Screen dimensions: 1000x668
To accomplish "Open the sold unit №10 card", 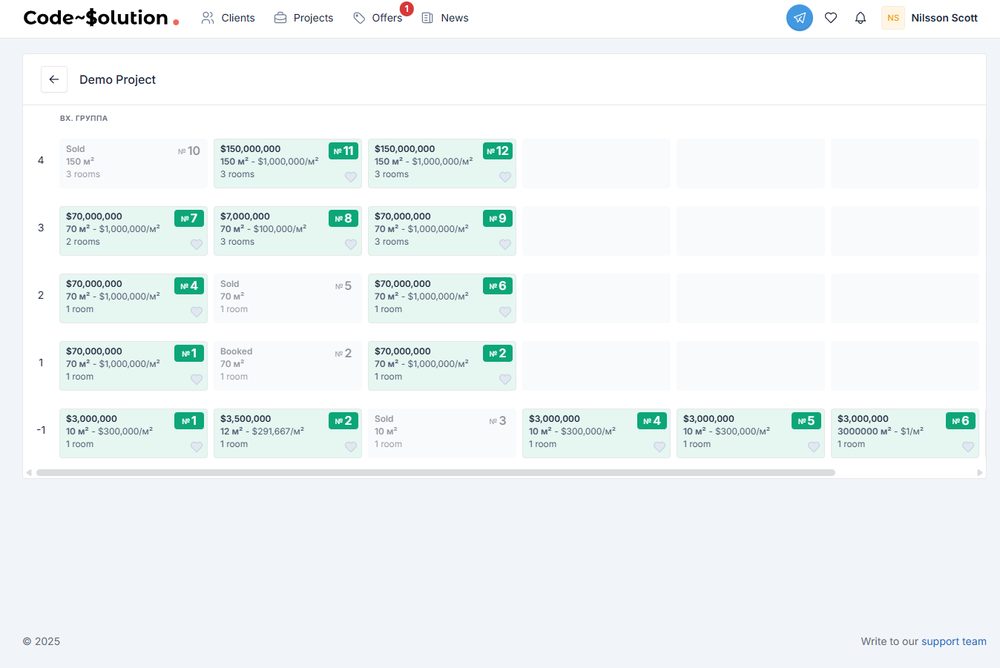I will [x=133, y=163].
